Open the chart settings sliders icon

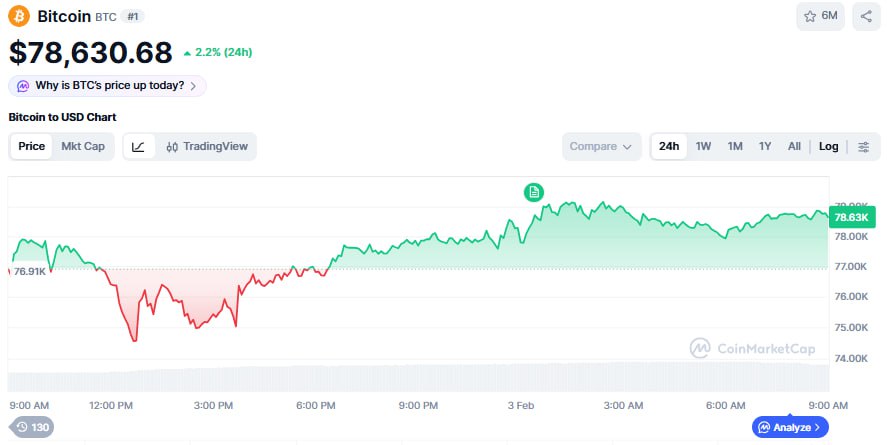click(x=864, y=146)
